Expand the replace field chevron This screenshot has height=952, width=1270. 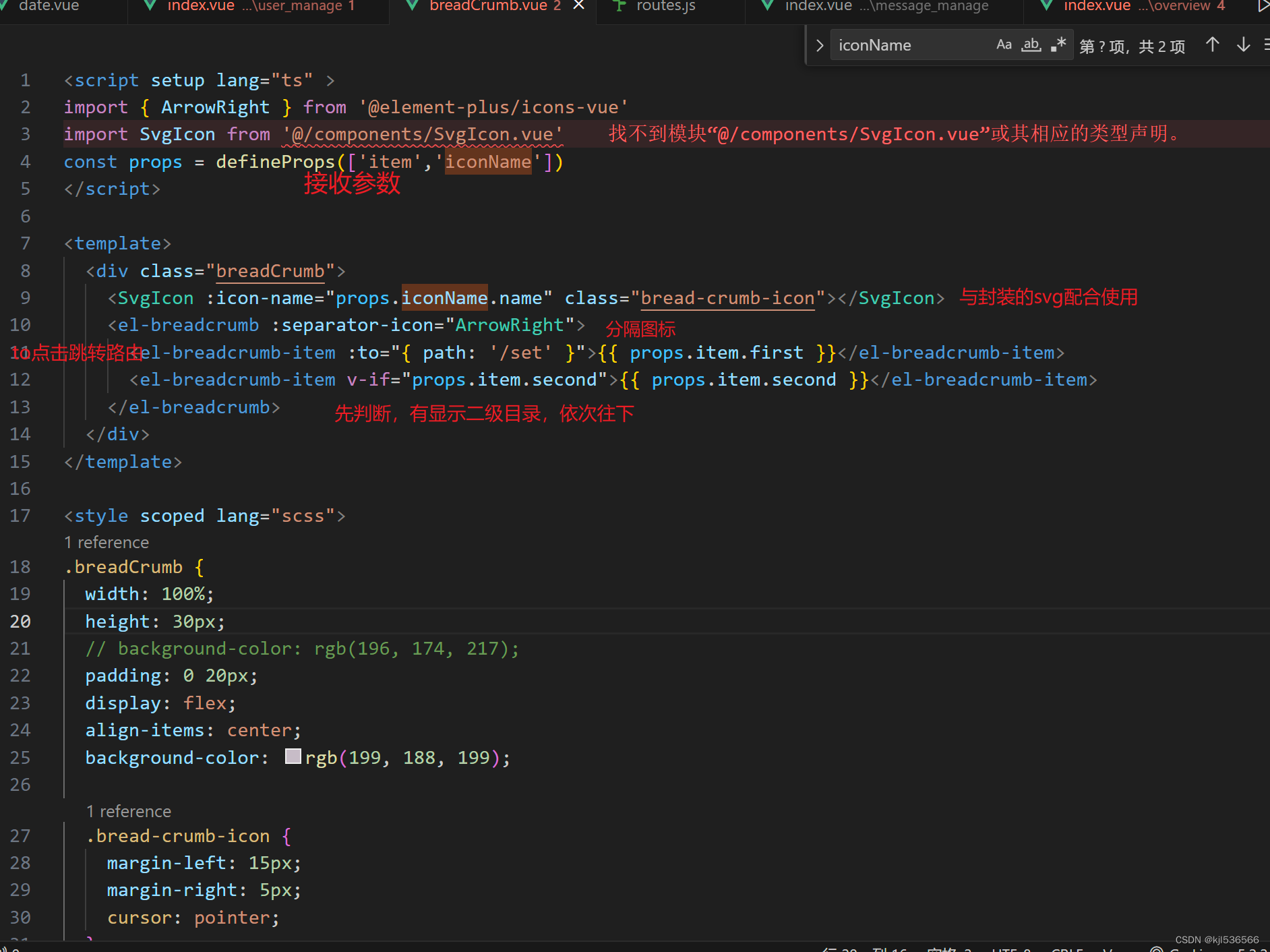click(820, 45)
